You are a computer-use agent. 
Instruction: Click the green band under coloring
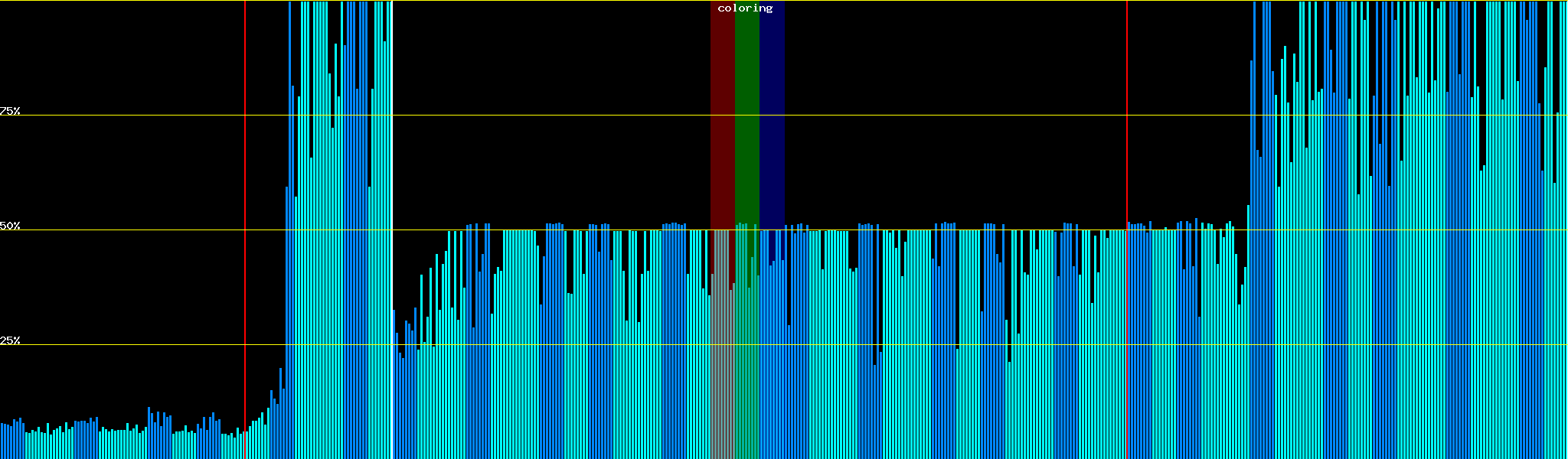tap(746, 115)
